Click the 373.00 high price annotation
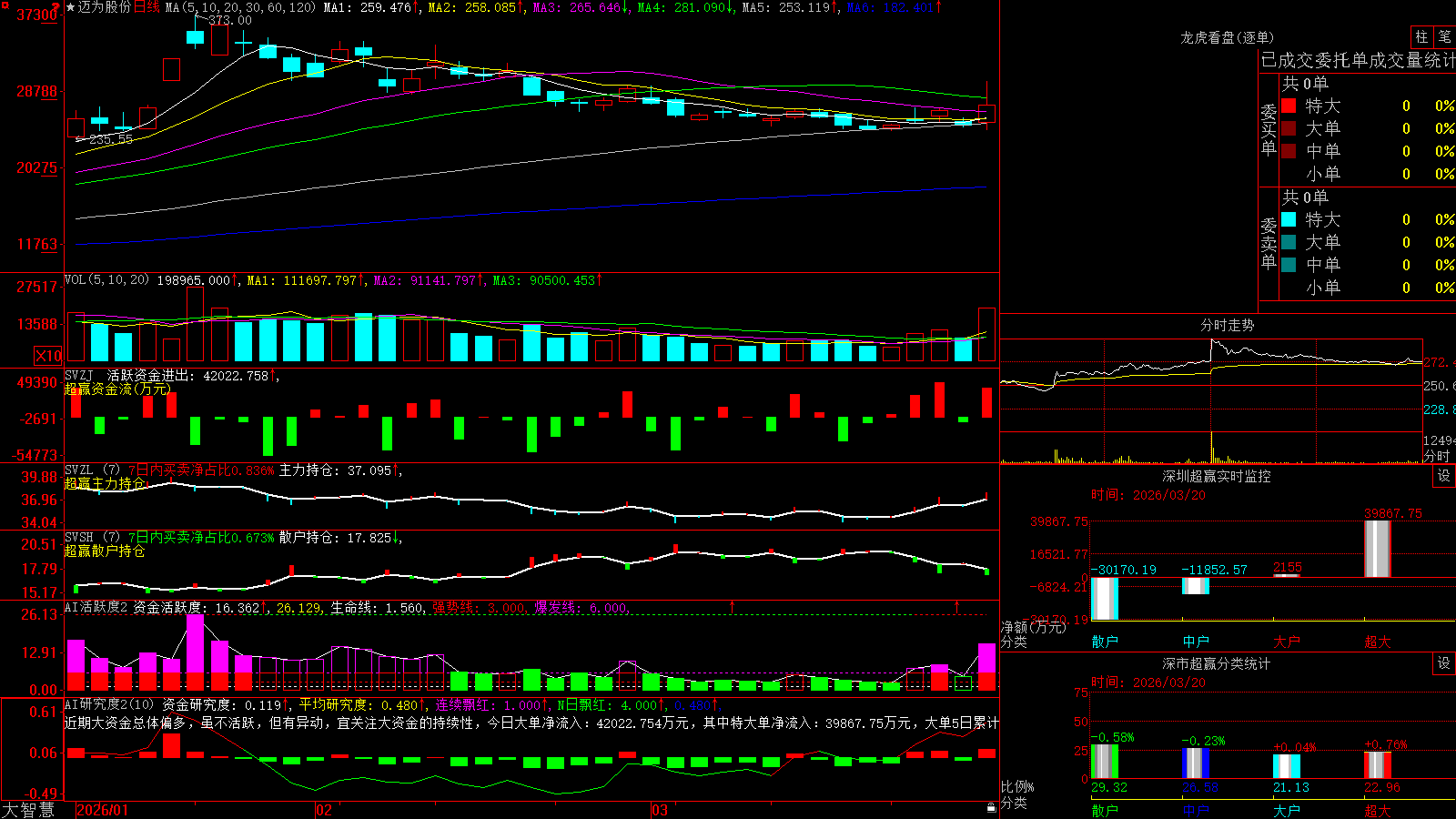The height and width of the screenshot is (819, 1456). (229, 20)
